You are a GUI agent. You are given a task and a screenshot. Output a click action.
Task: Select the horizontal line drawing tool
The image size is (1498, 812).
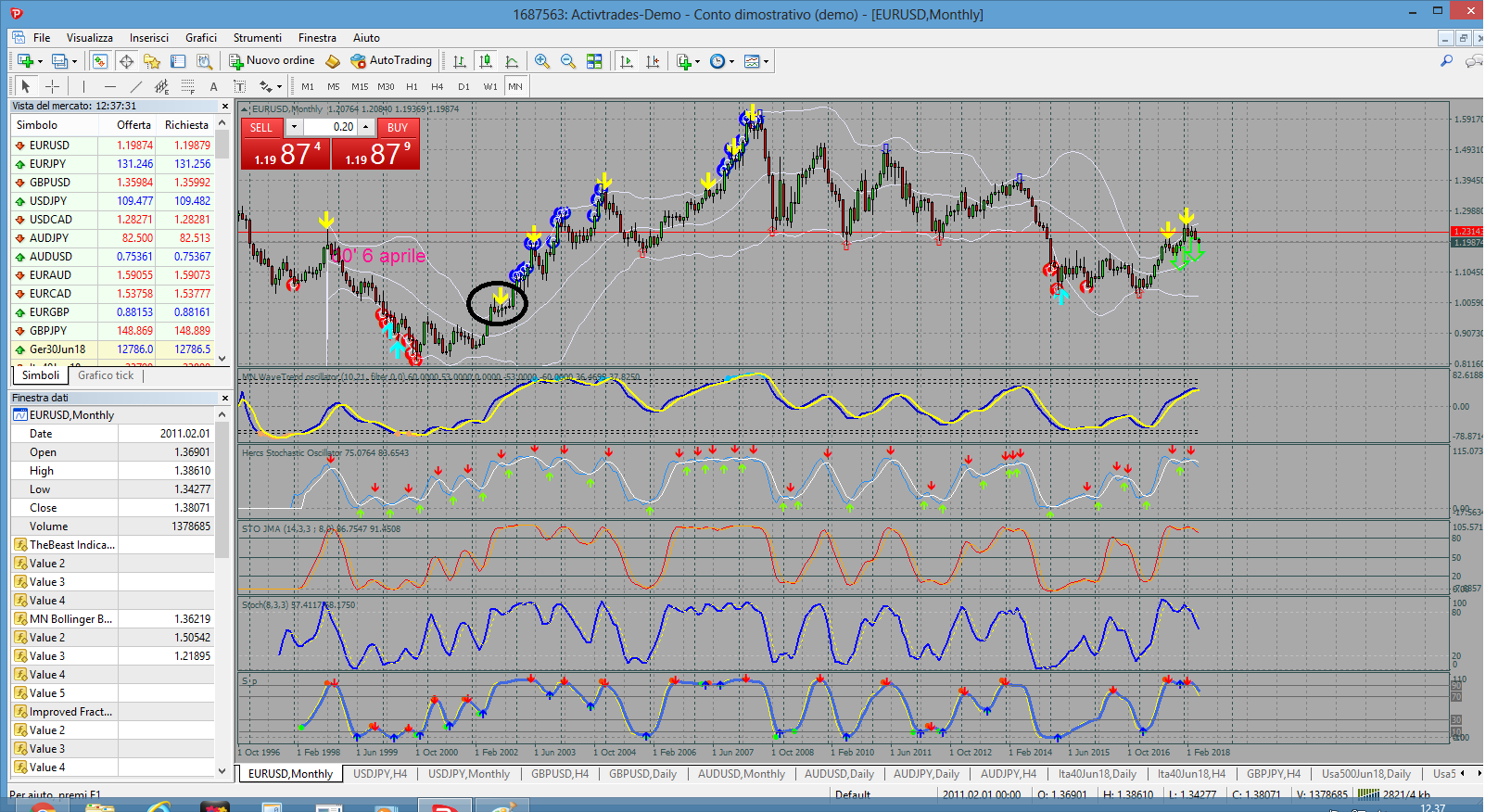pos(109,86)
